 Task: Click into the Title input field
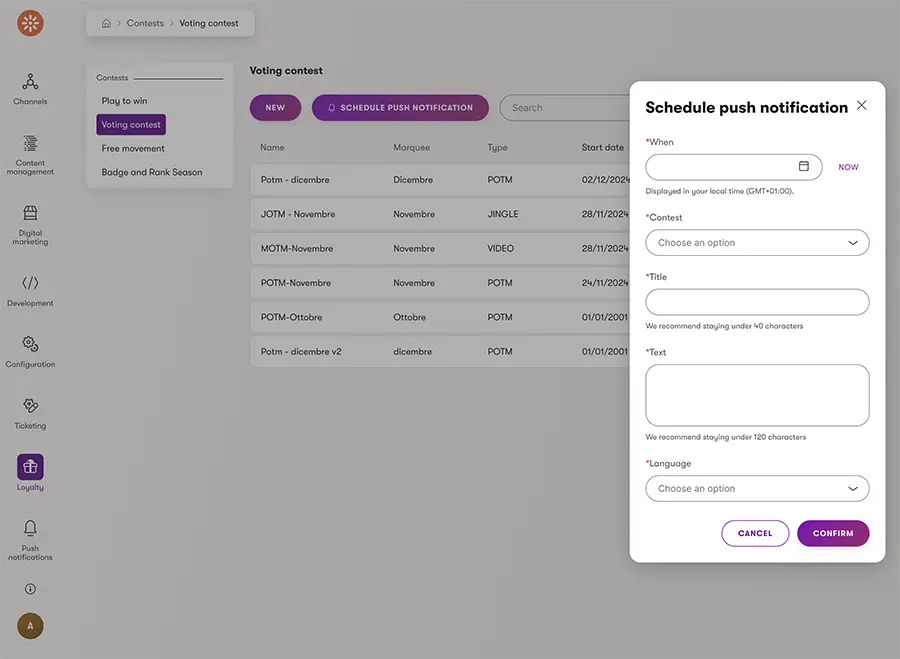click(x=757, y=302)
